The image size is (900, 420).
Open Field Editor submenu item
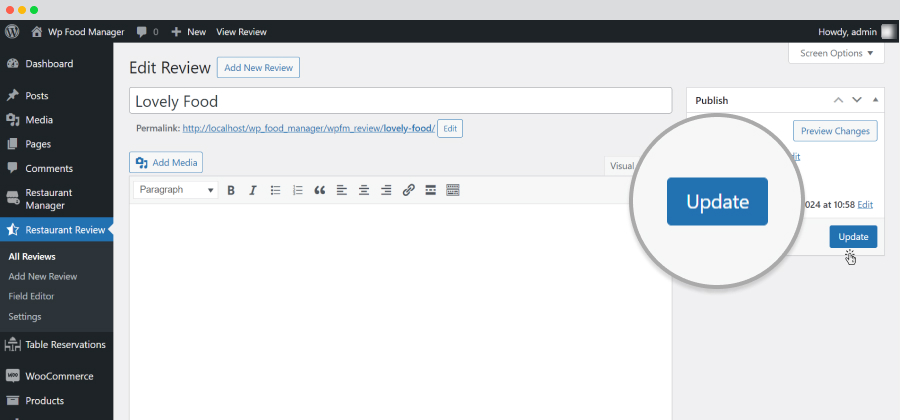pos(32,297)
